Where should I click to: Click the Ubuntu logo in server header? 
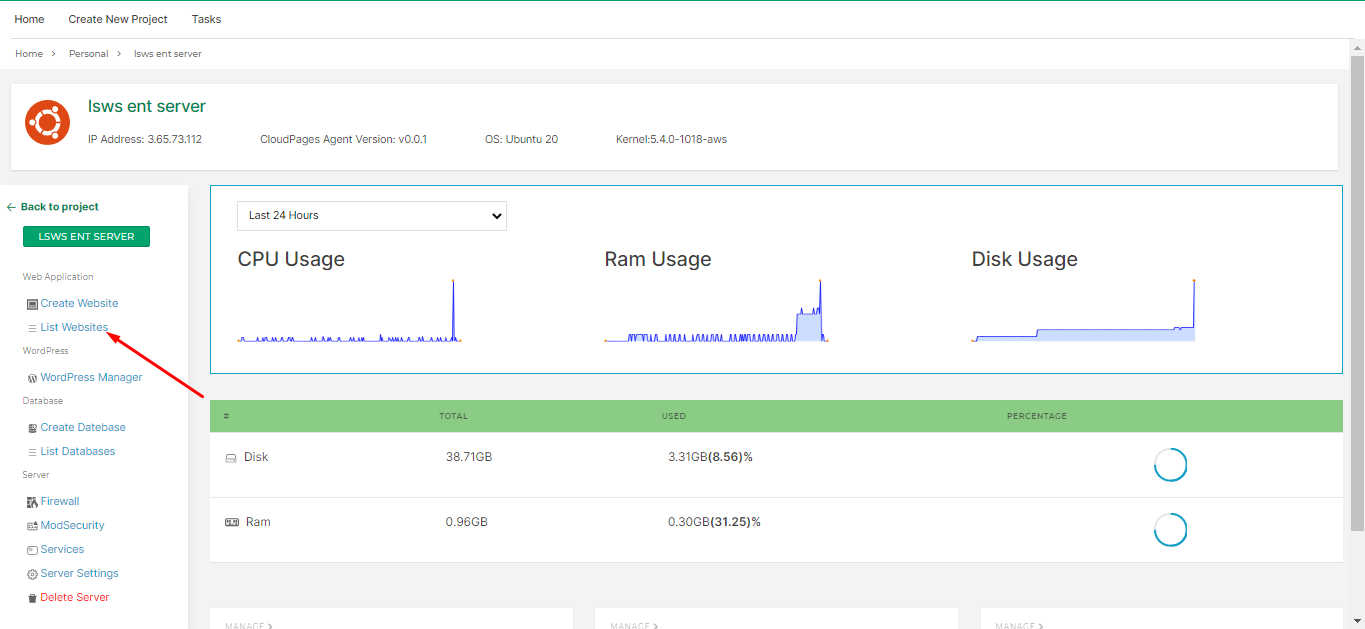(x=47, y=121)
